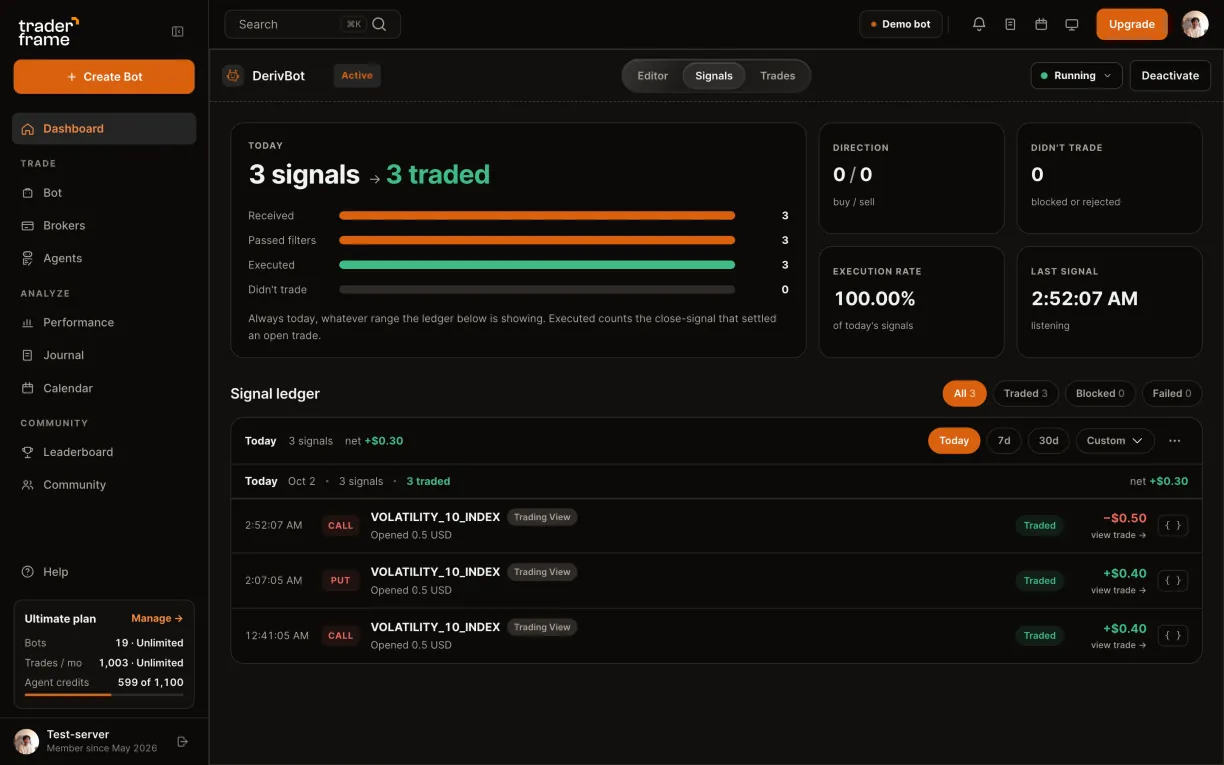Click the DerivBot robot icon
This screenshot has height=765, width=1224.
tap(233, 75)
